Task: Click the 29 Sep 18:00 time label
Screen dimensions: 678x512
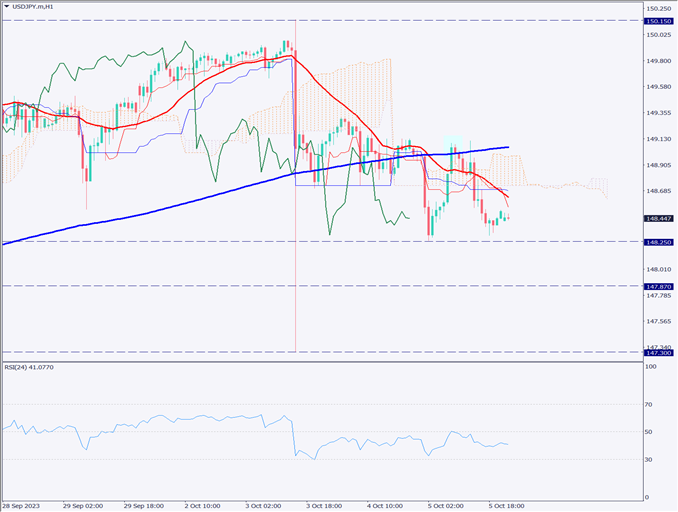Action: click(144, 505)
